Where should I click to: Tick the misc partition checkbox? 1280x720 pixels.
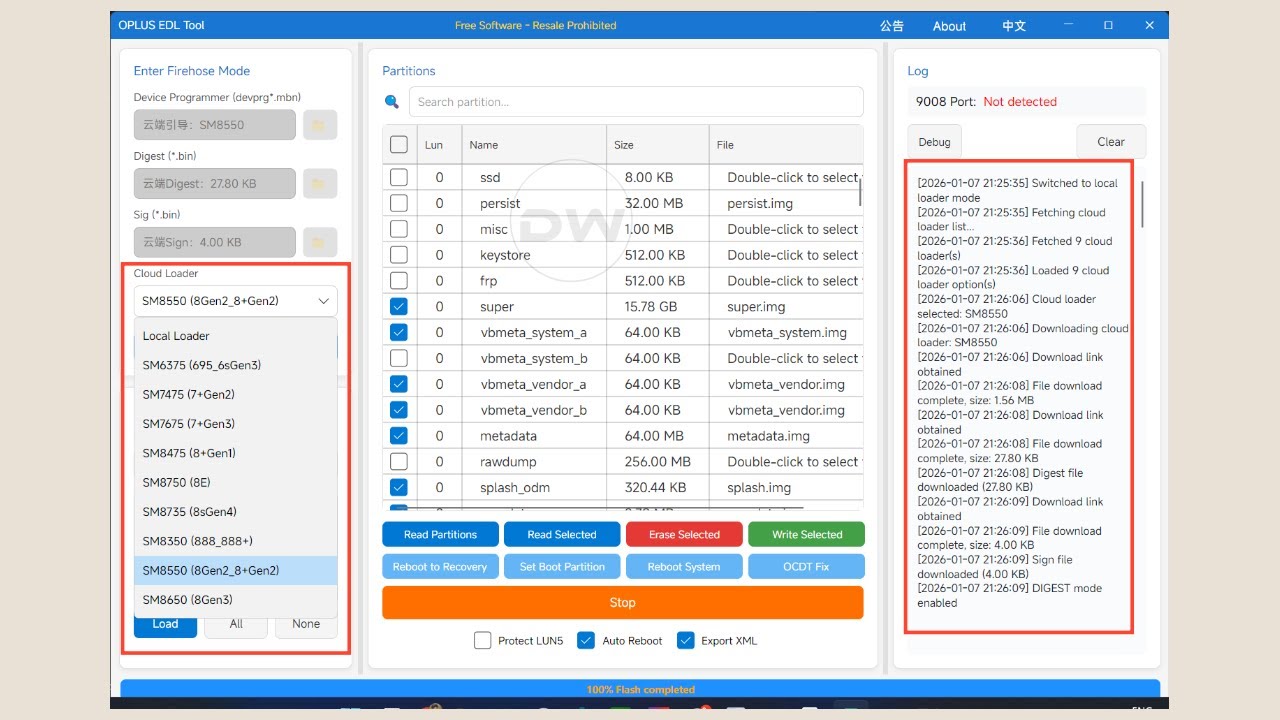tap(399, 229)
